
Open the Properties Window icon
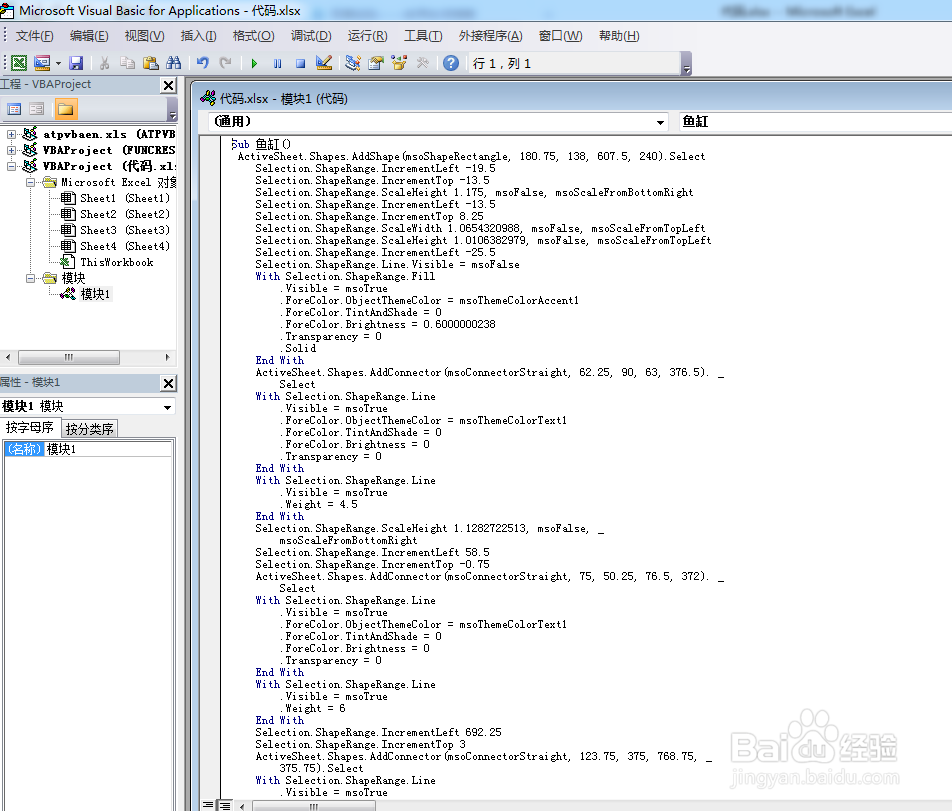[376, 63]
